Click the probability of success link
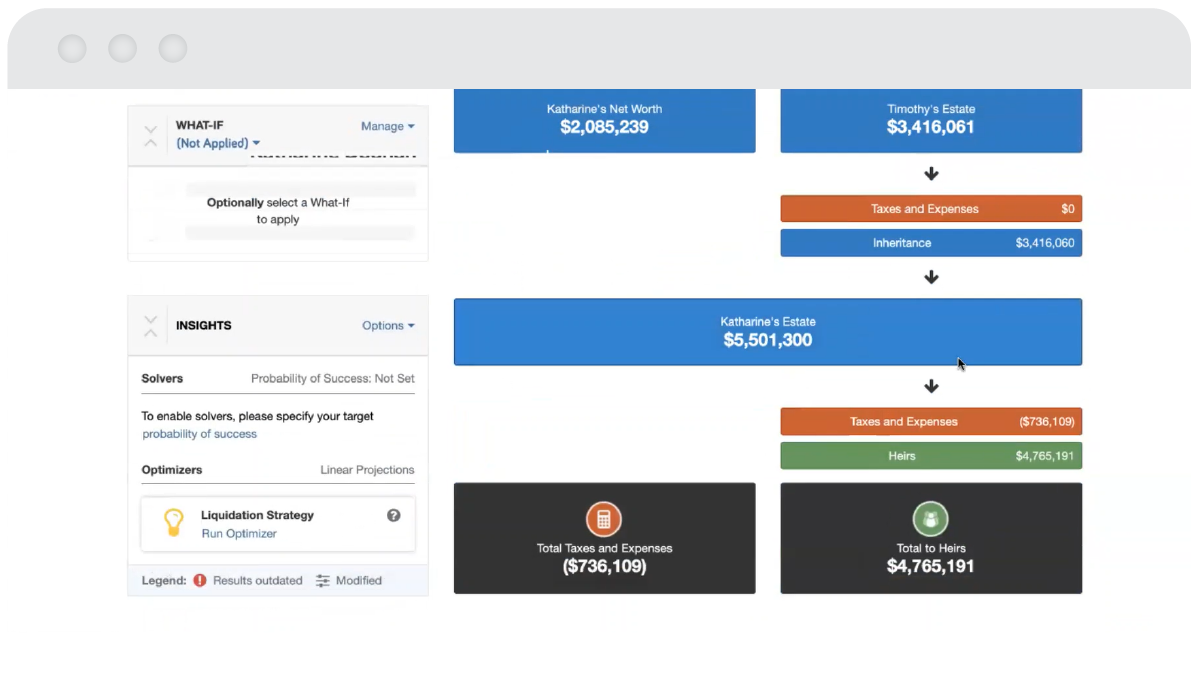The width and height of the screenshot is (1200, 677). (x=199, y=434)
